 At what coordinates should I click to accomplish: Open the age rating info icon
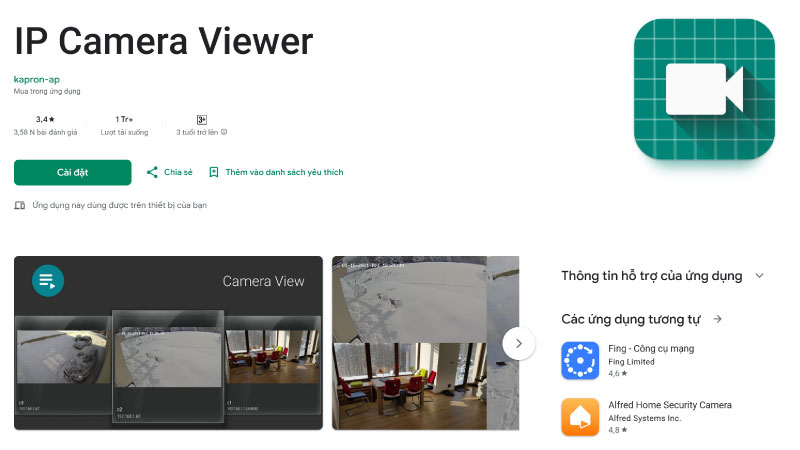[x=224, y=132]
